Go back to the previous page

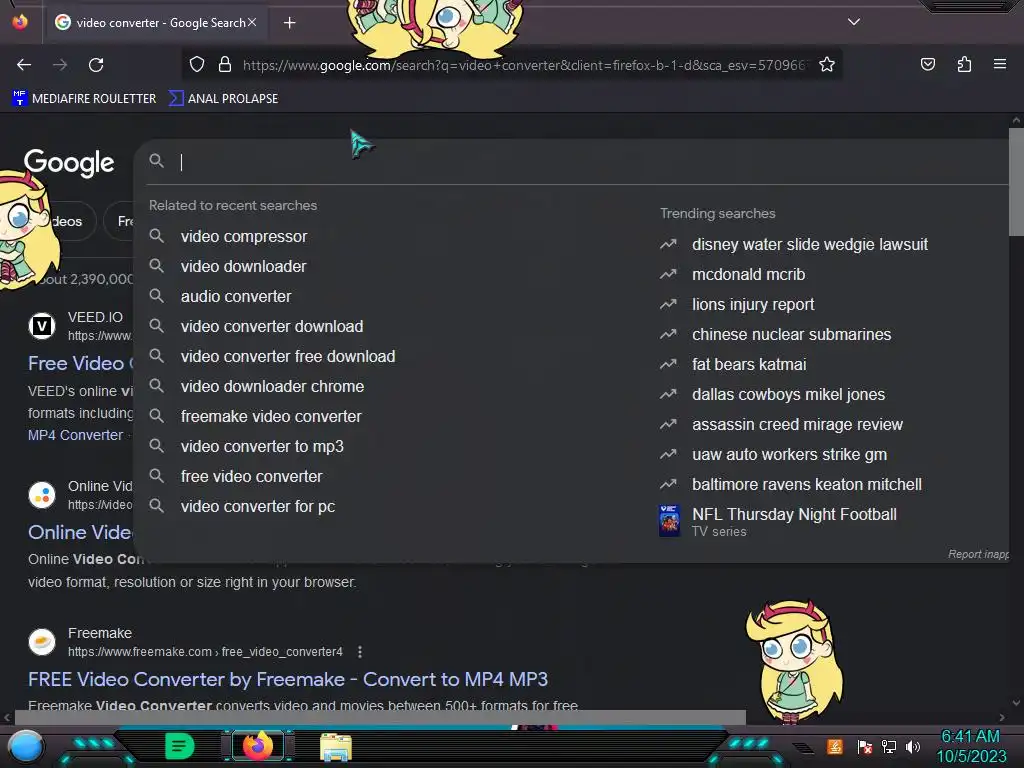[x=24, y=65]
